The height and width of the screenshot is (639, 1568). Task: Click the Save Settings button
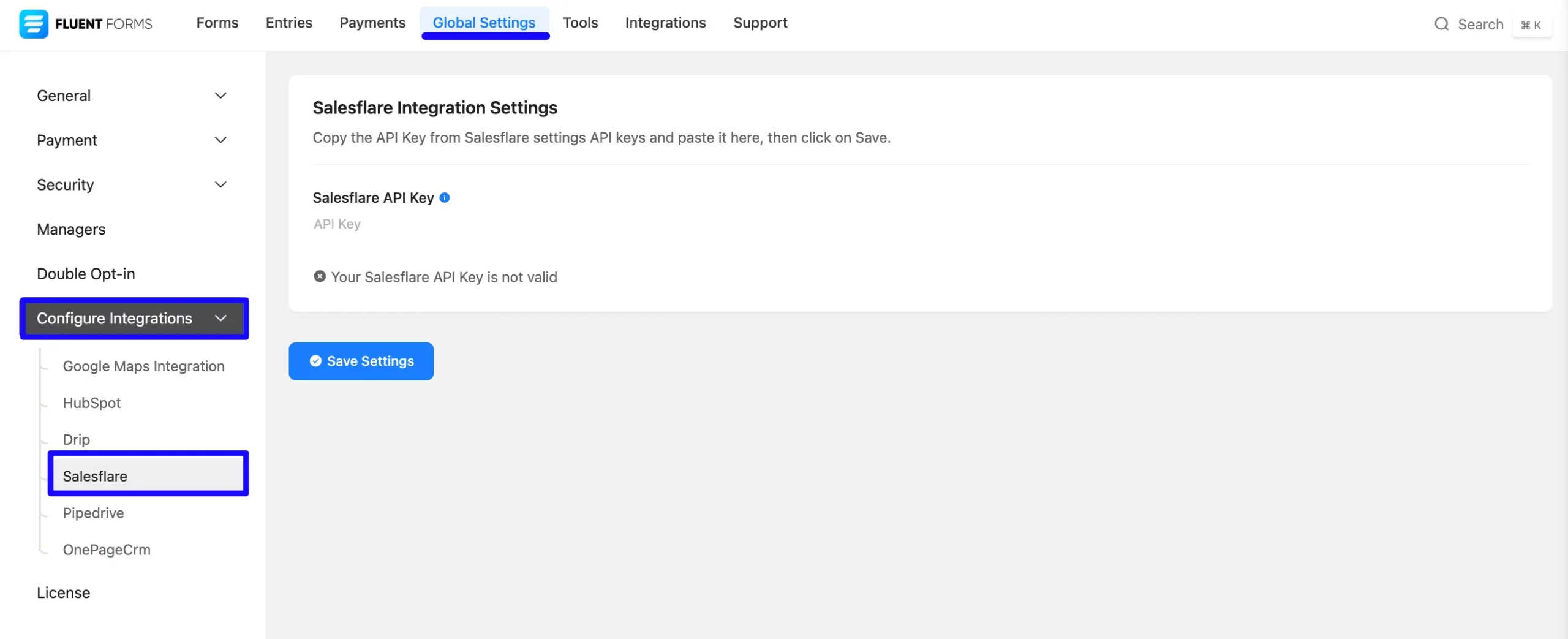[361, 361]
